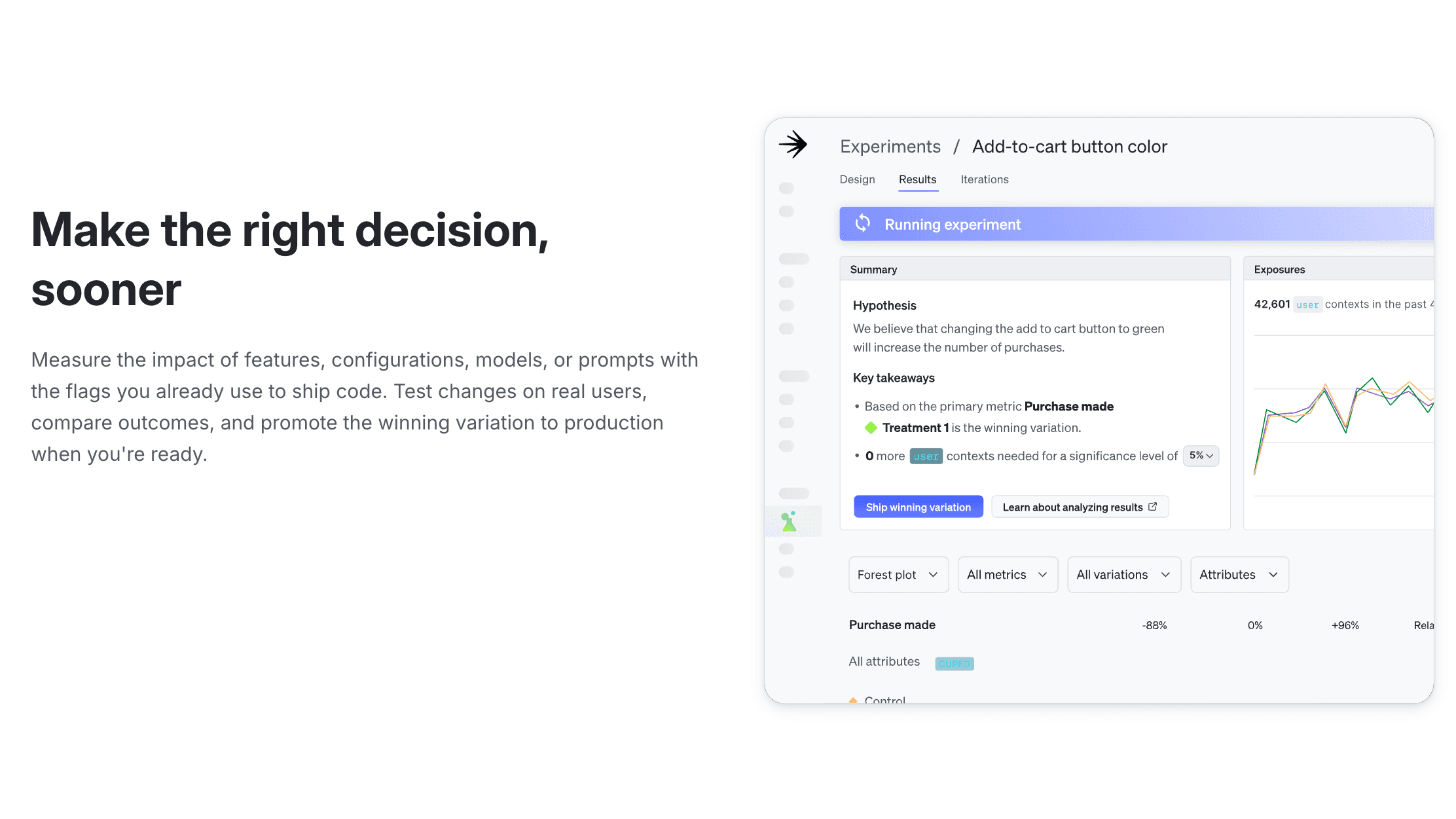
Task: Click the green Treatment 1 diamond icon
Action: 871,428
